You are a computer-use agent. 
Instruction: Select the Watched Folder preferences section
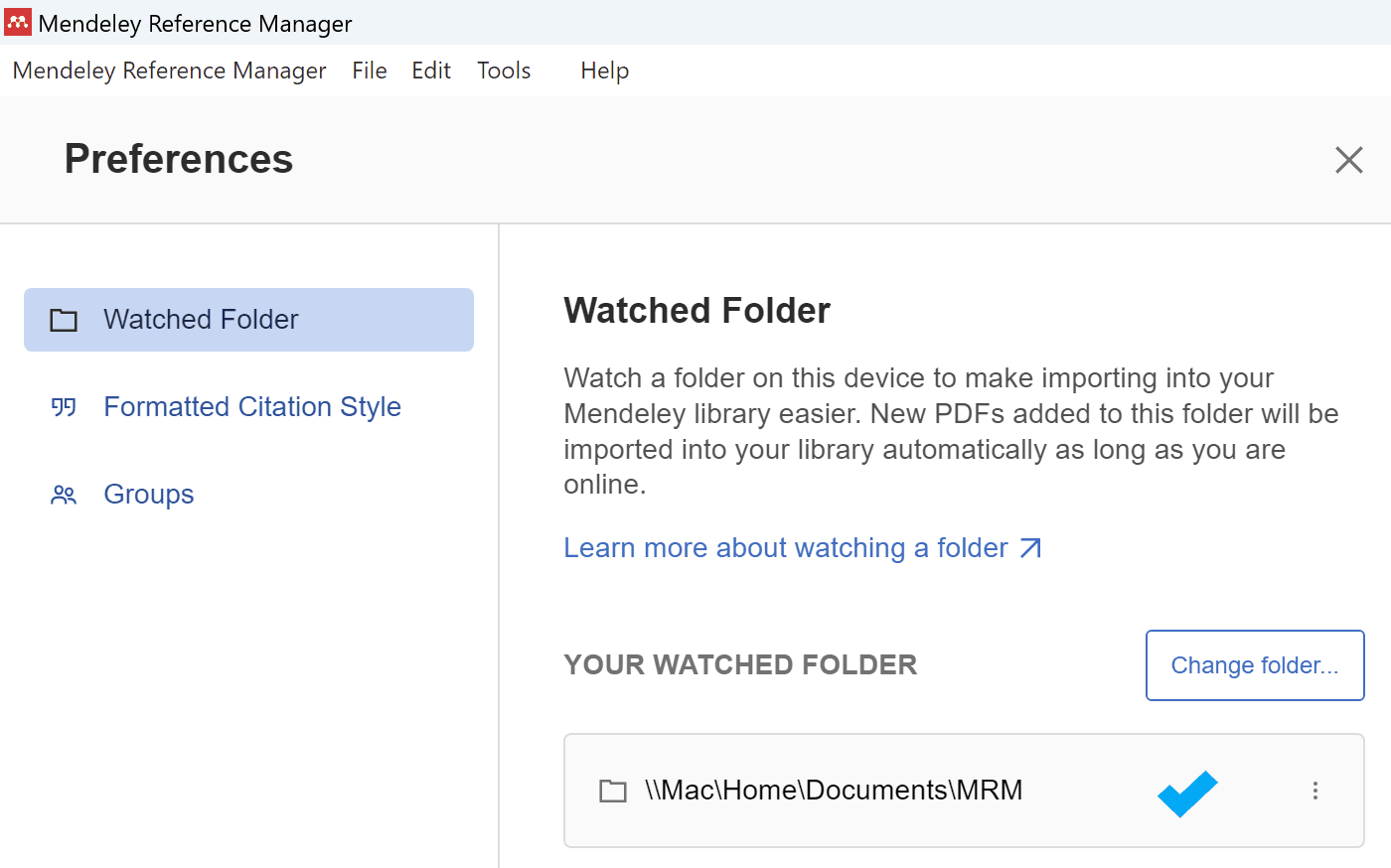(248, 320)
